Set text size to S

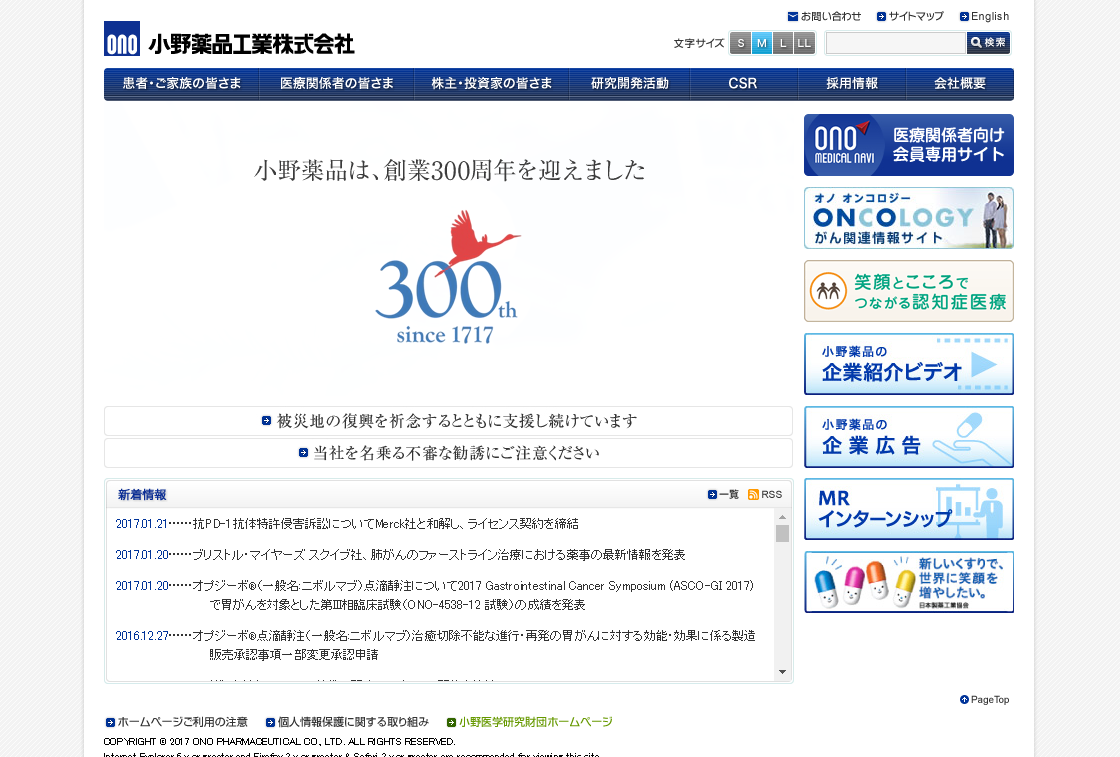click(741, 44)
